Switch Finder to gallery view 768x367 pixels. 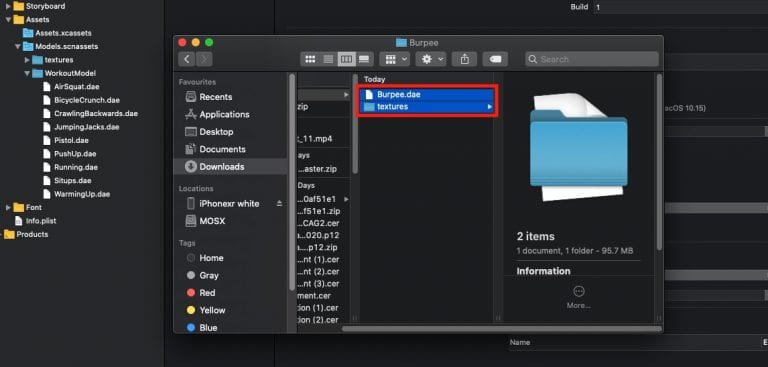point(364,59)
